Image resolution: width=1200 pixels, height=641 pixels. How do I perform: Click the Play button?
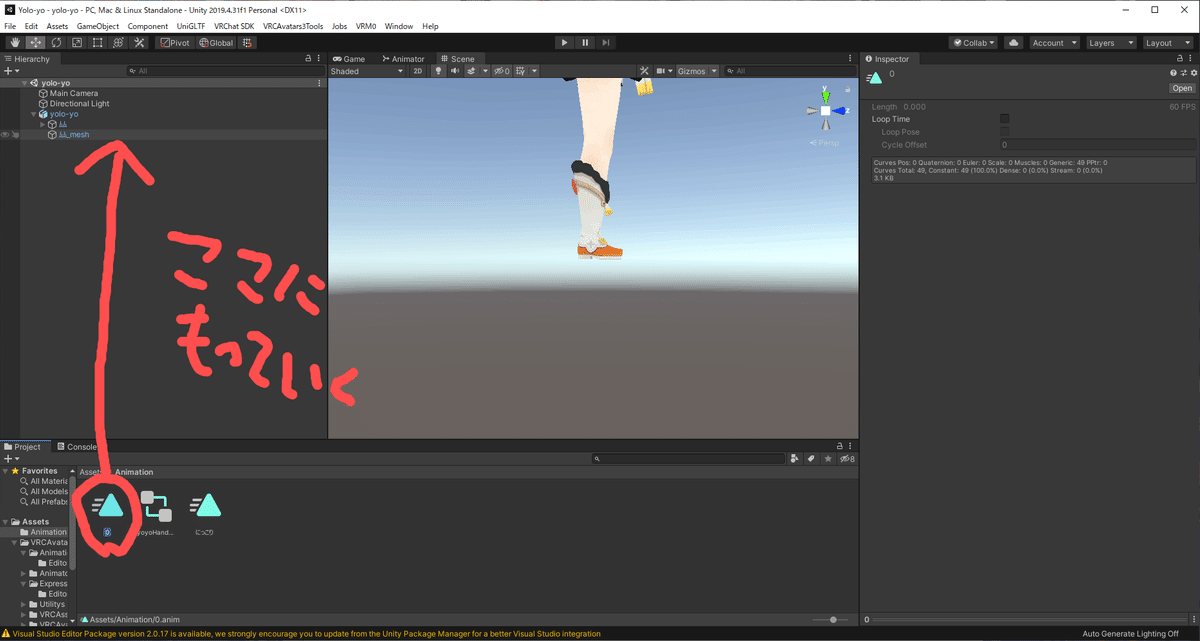pyautogui.click(x=564, y=43)
